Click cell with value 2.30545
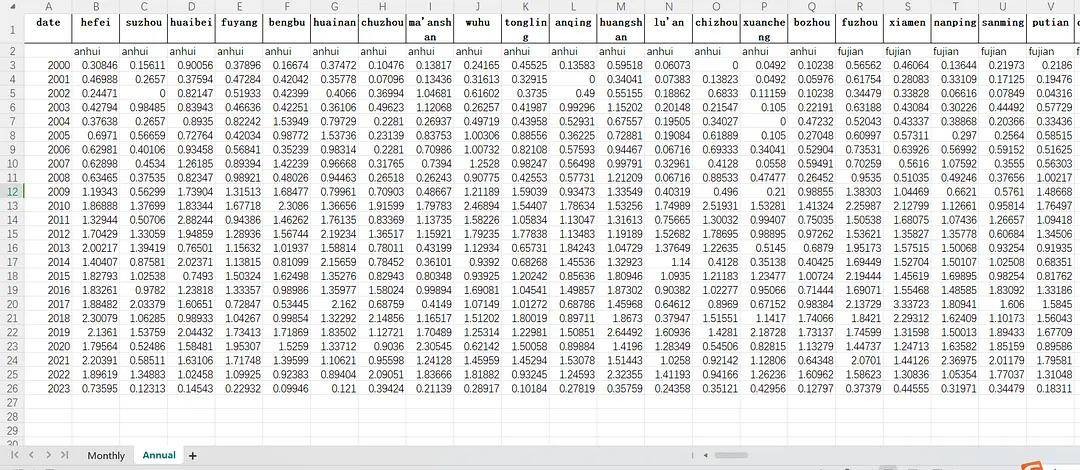This screenshot has height=470, width=1080. (430, 346)
